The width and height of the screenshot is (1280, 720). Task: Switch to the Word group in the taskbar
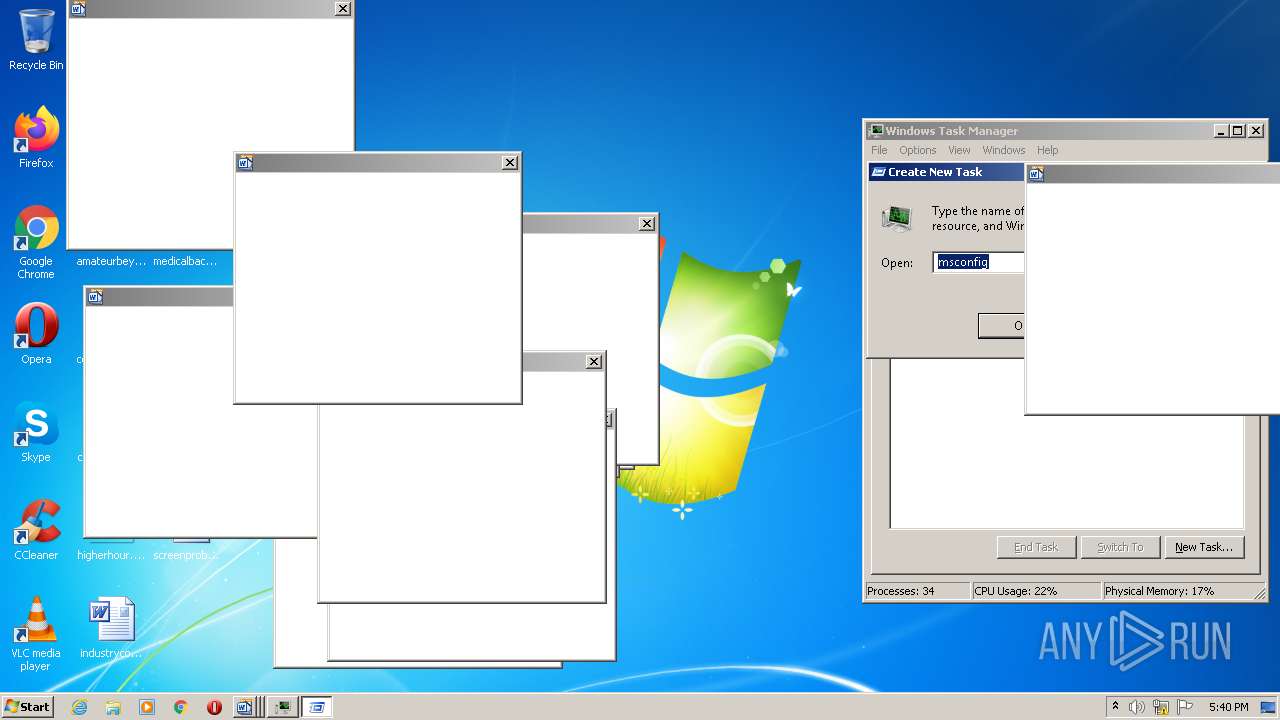pyautogui.click(x=247, y=707)
